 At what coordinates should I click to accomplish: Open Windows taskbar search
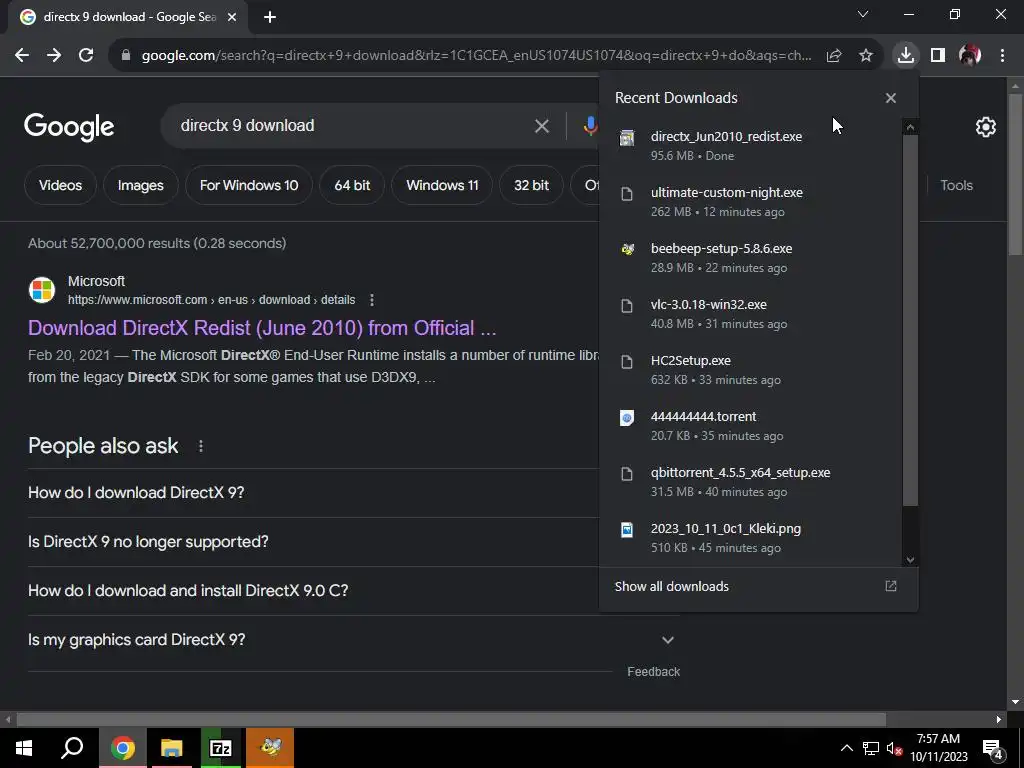[72, 748]
